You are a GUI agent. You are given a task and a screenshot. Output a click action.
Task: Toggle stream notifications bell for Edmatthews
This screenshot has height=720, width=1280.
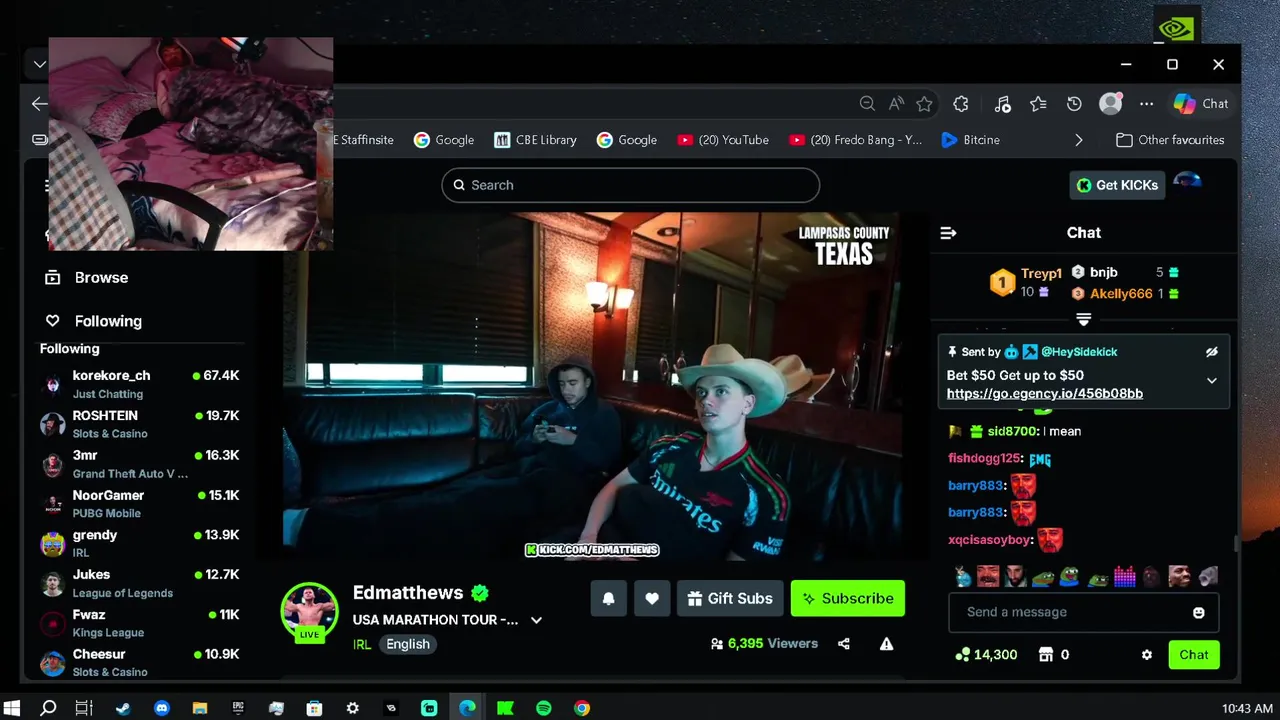coord(608,599)
